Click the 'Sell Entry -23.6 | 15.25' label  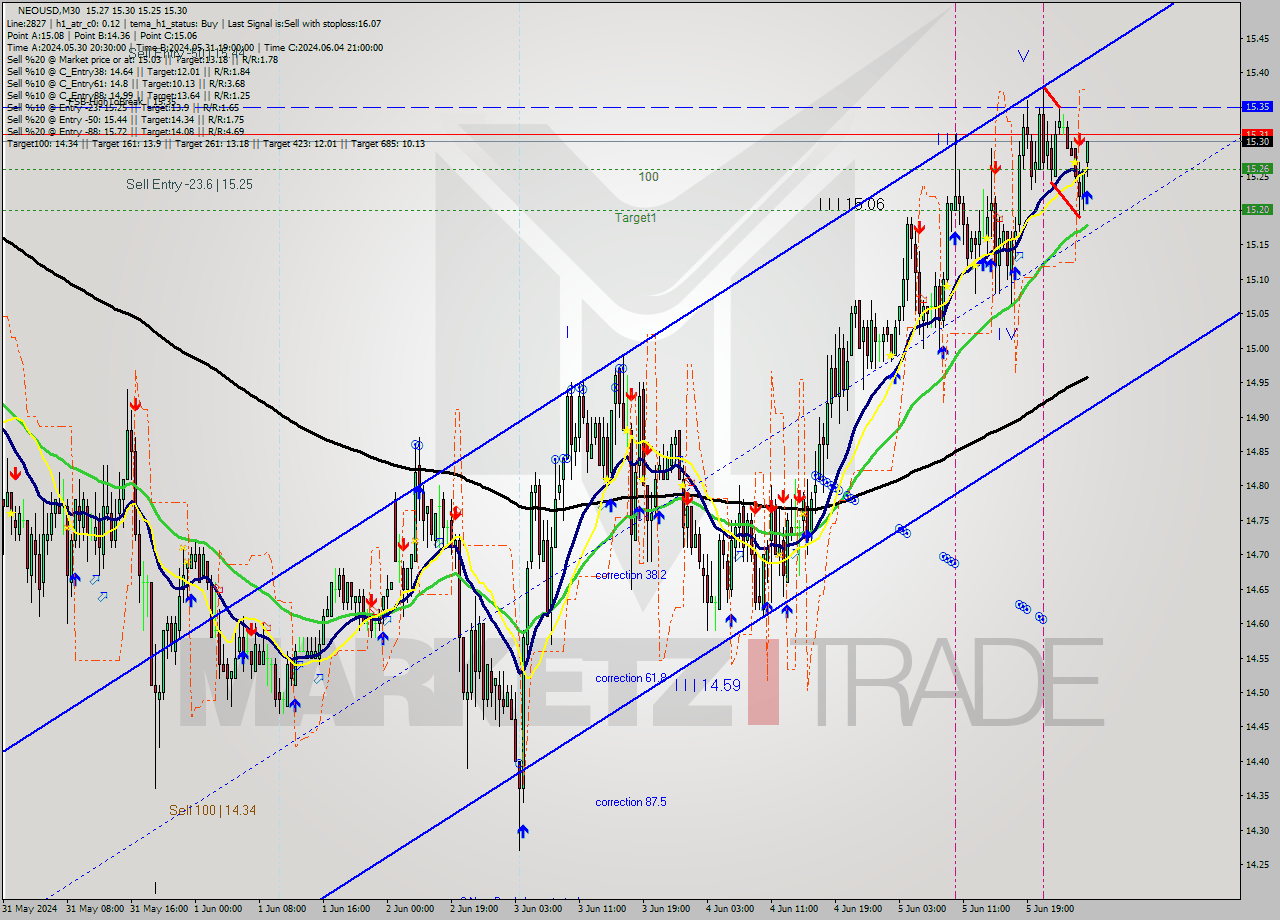189,184
